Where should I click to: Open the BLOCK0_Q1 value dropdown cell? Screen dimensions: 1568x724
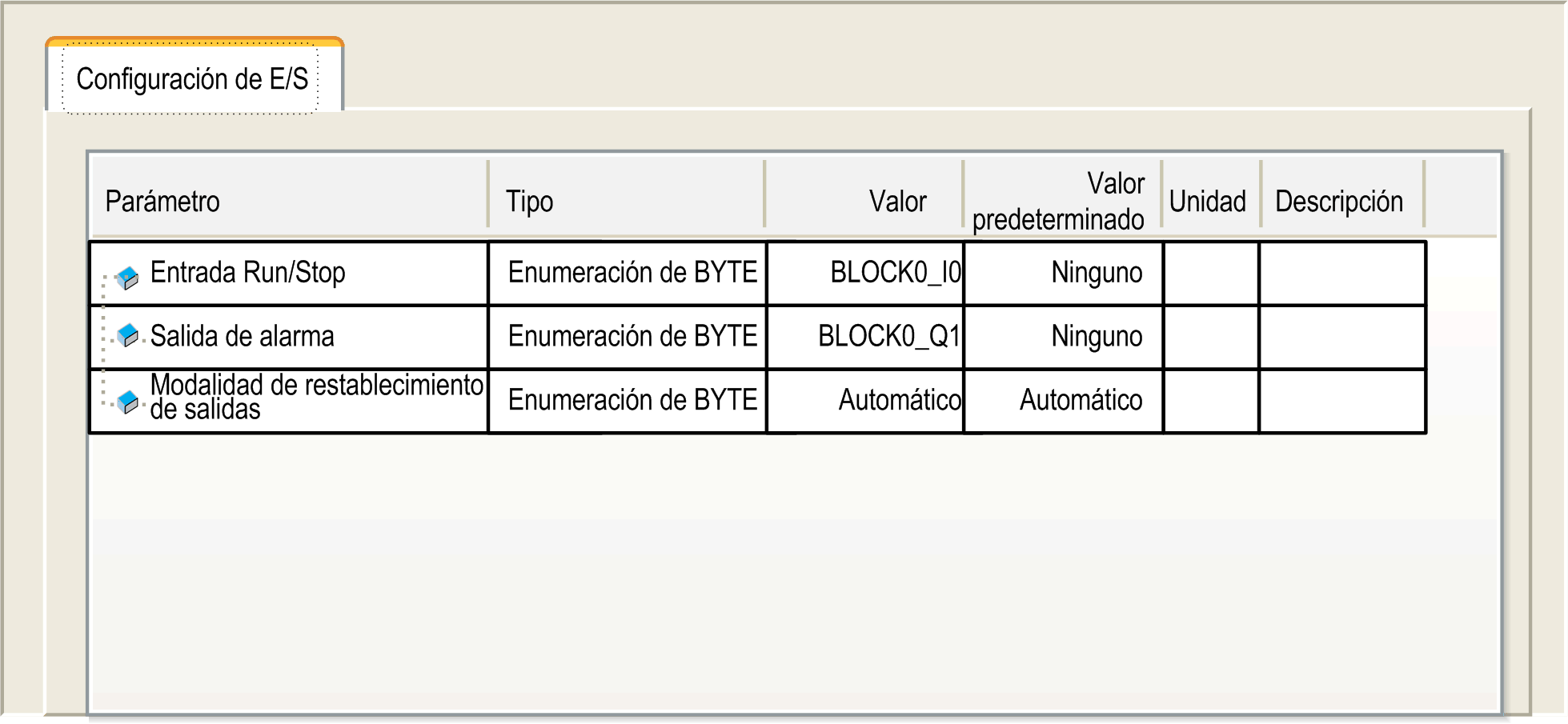click(x=866, y=337)
